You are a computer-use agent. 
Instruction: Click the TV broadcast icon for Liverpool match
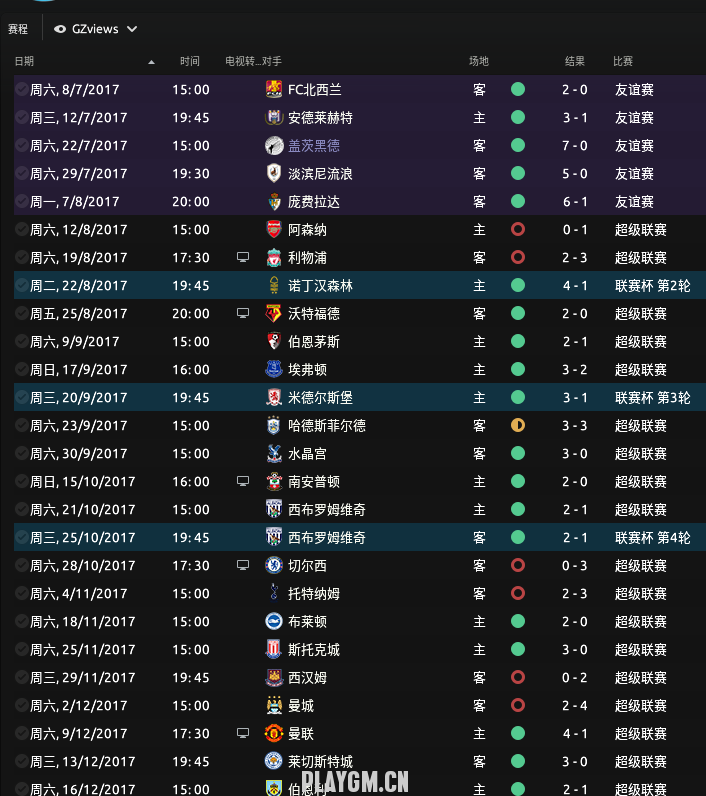point(243,257)
